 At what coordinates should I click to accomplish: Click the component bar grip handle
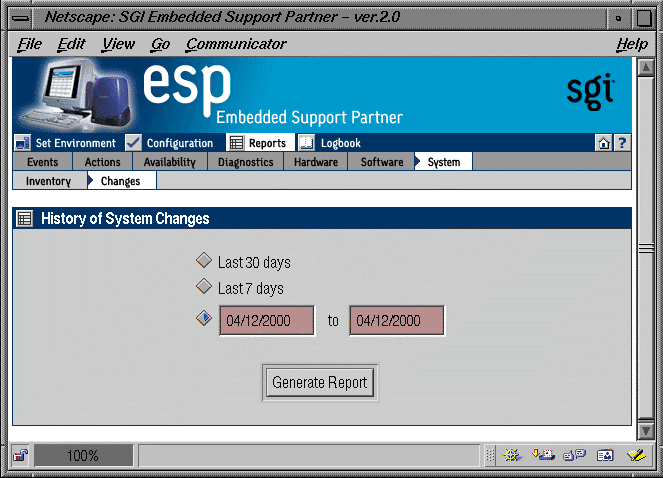tap(490, 456)
